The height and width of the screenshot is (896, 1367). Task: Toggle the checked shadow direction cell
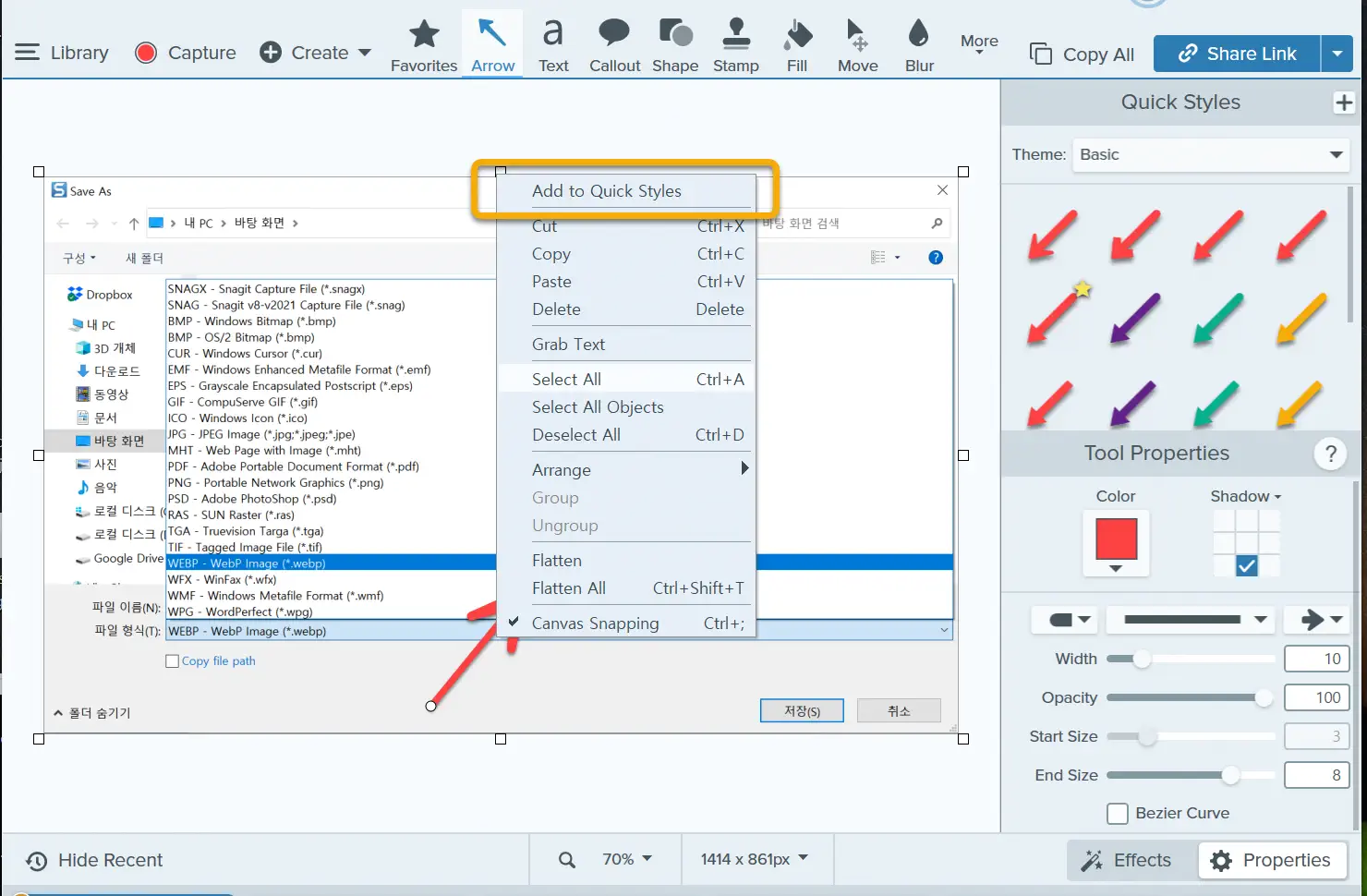coord(1247,566)
